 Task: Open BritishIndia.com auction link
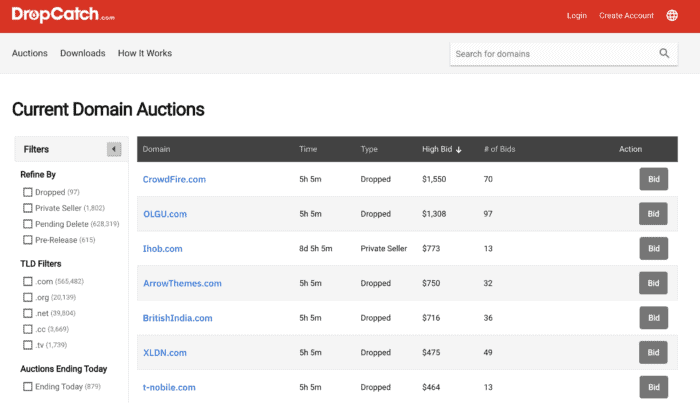point(177,318)
